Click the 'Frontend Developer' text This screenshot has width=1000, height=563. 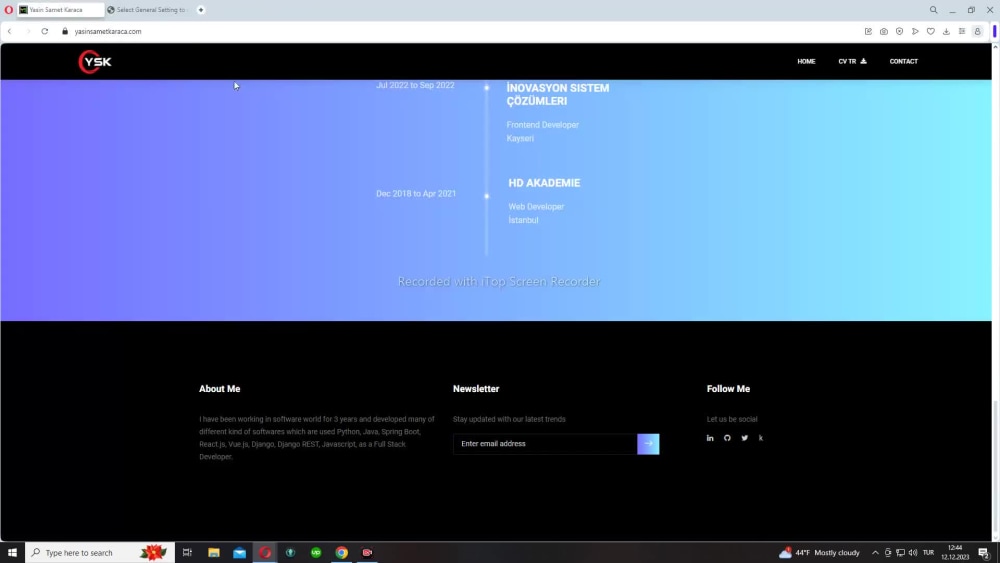click(x=543, y=125)
